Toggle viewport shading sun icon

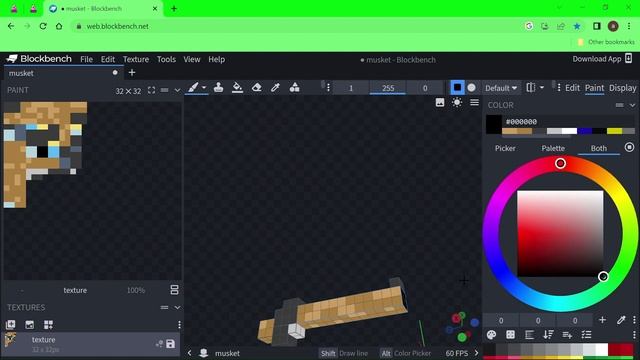457,102
